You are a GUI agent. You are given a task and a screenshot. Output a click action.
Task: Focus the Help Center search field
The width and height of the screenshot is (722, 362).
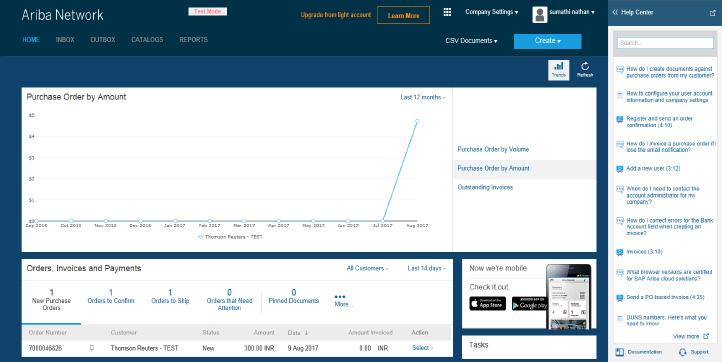665,43
